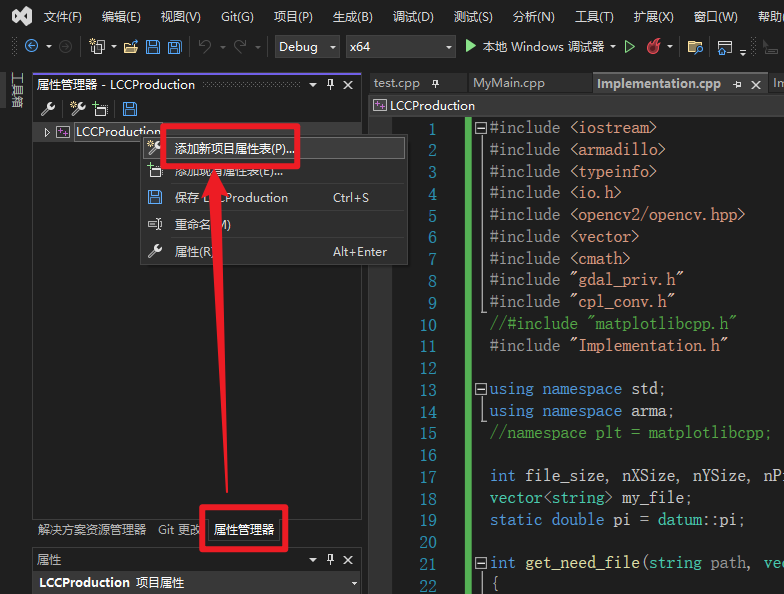Click the wrench icon in Property Manager toolbar
This screenshot has width=784, height=594.
48,108
